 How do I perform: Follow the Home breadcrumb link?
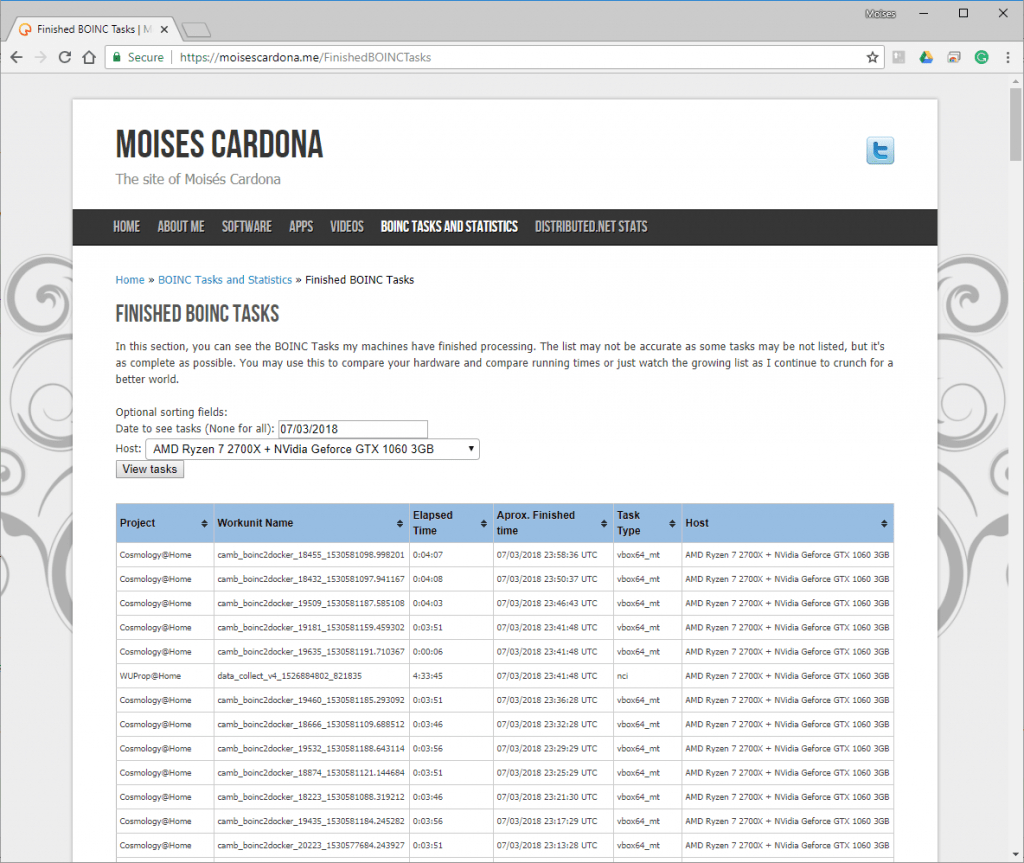(x=130, y=280)
